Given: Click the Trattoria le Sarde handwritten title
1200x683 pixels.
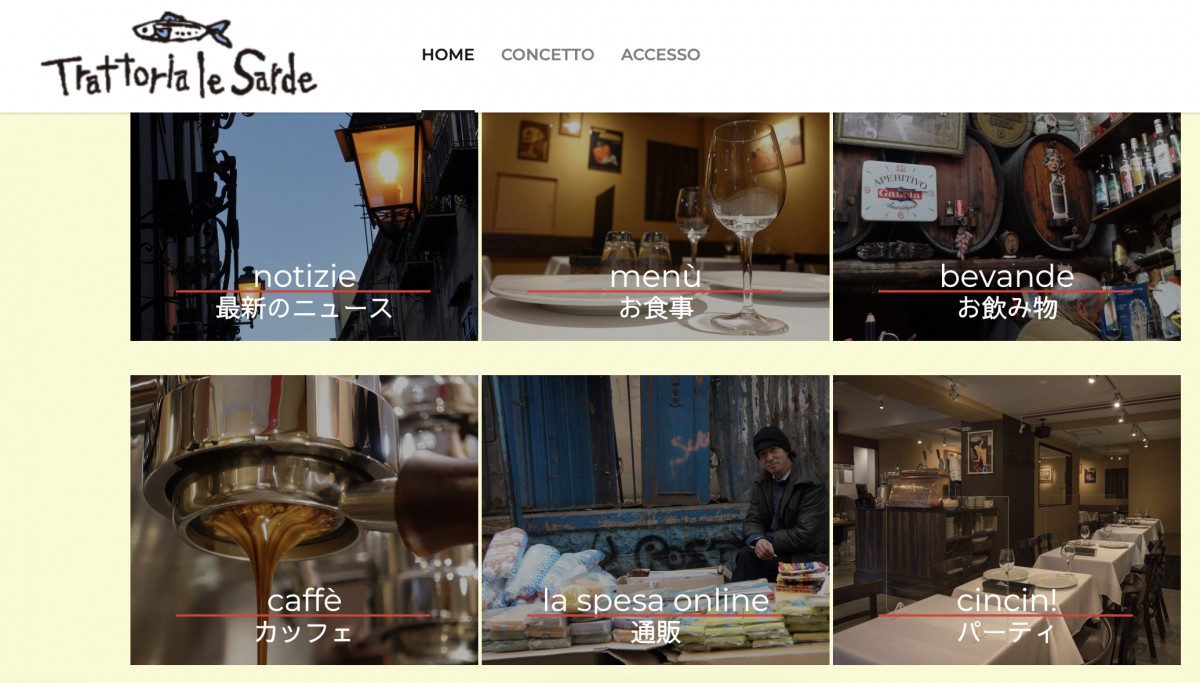Looking at the screenshot, I should [179, 74].
